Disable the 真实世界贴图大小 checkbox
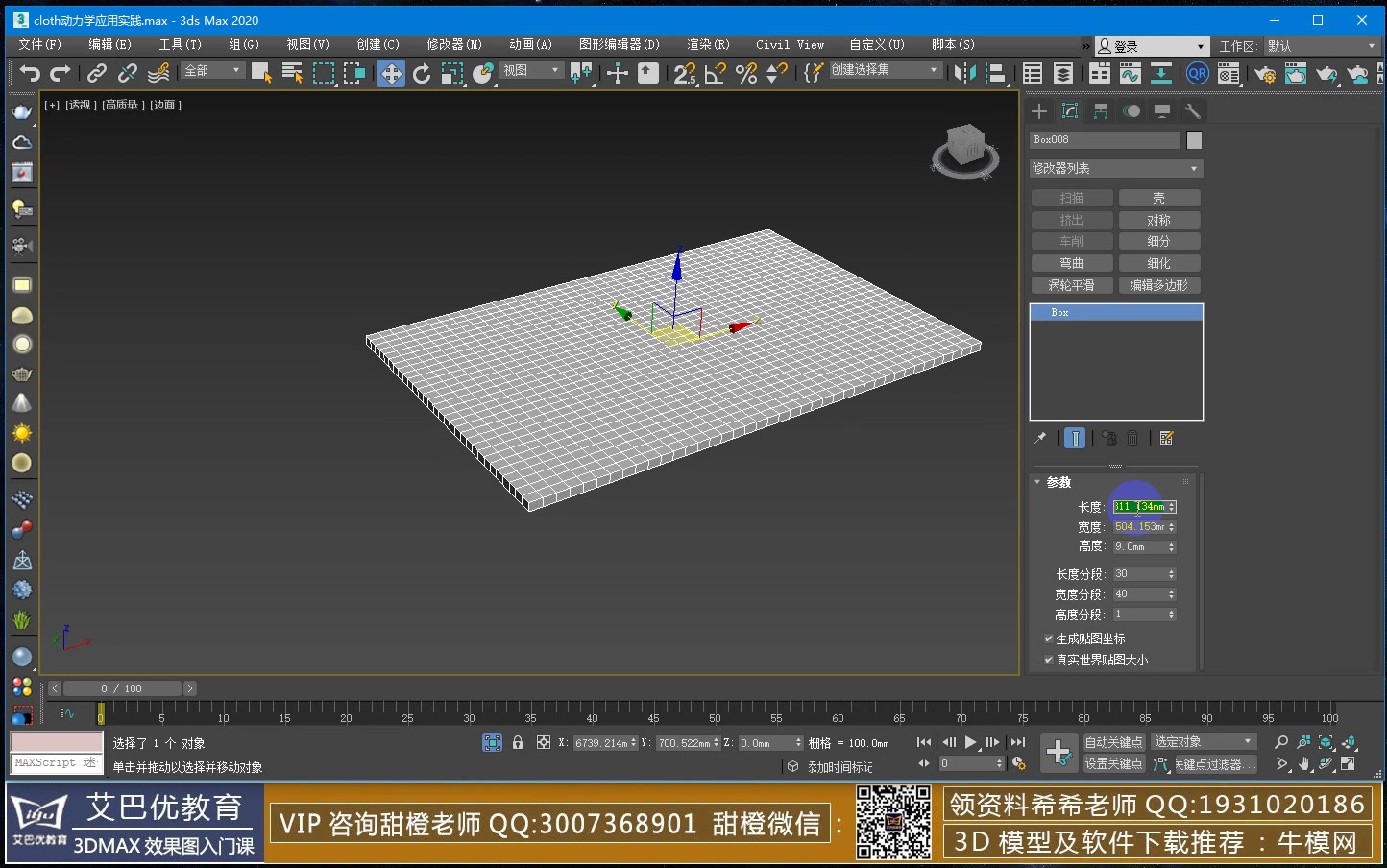 coord(1049,660)
